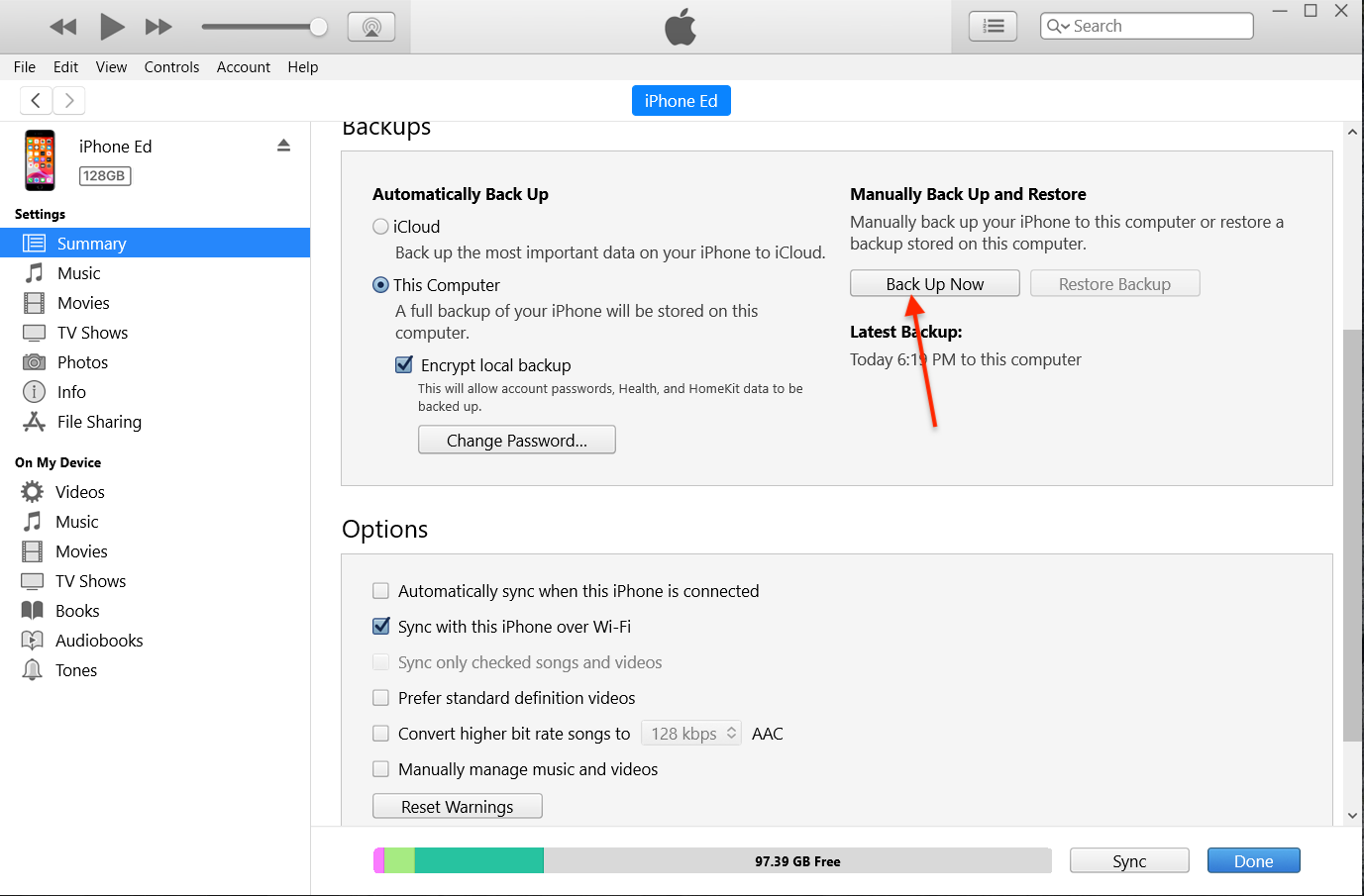Screen dimensions: 1364x896
Task: Open the View menu
Action: point(111,67)
